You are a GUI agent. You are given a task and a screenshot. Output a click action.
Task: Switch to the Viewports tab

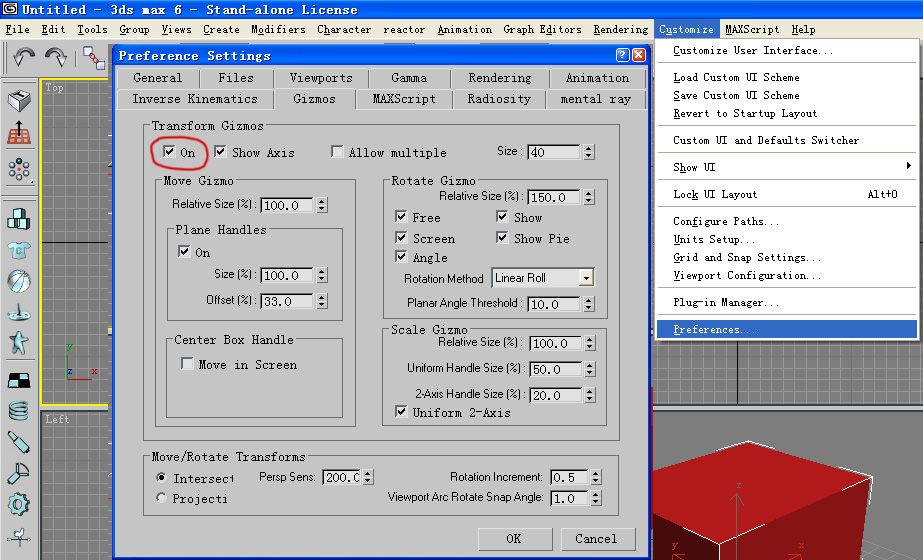point(321,78)
